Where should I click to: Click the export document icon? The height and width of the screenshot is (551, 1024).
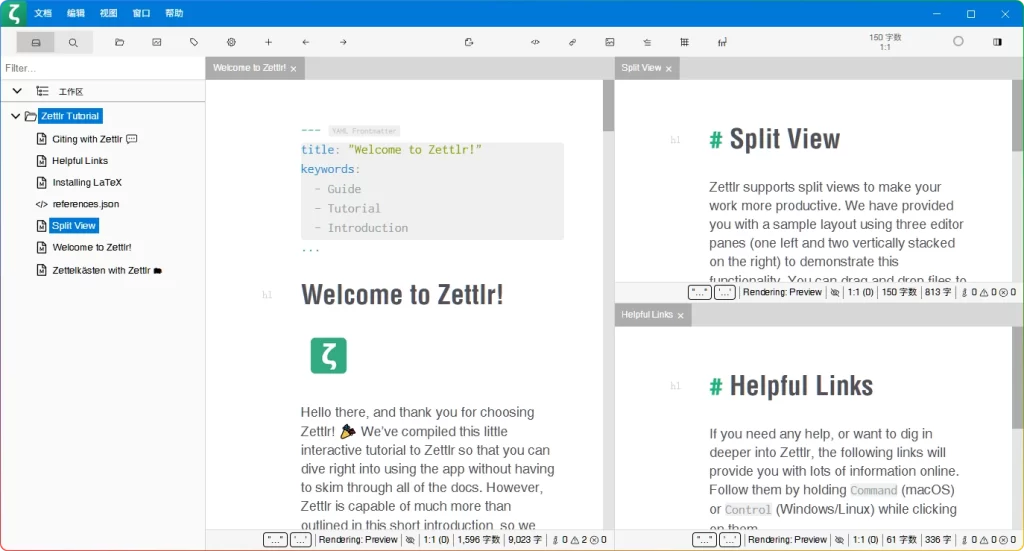pos(469,42)
